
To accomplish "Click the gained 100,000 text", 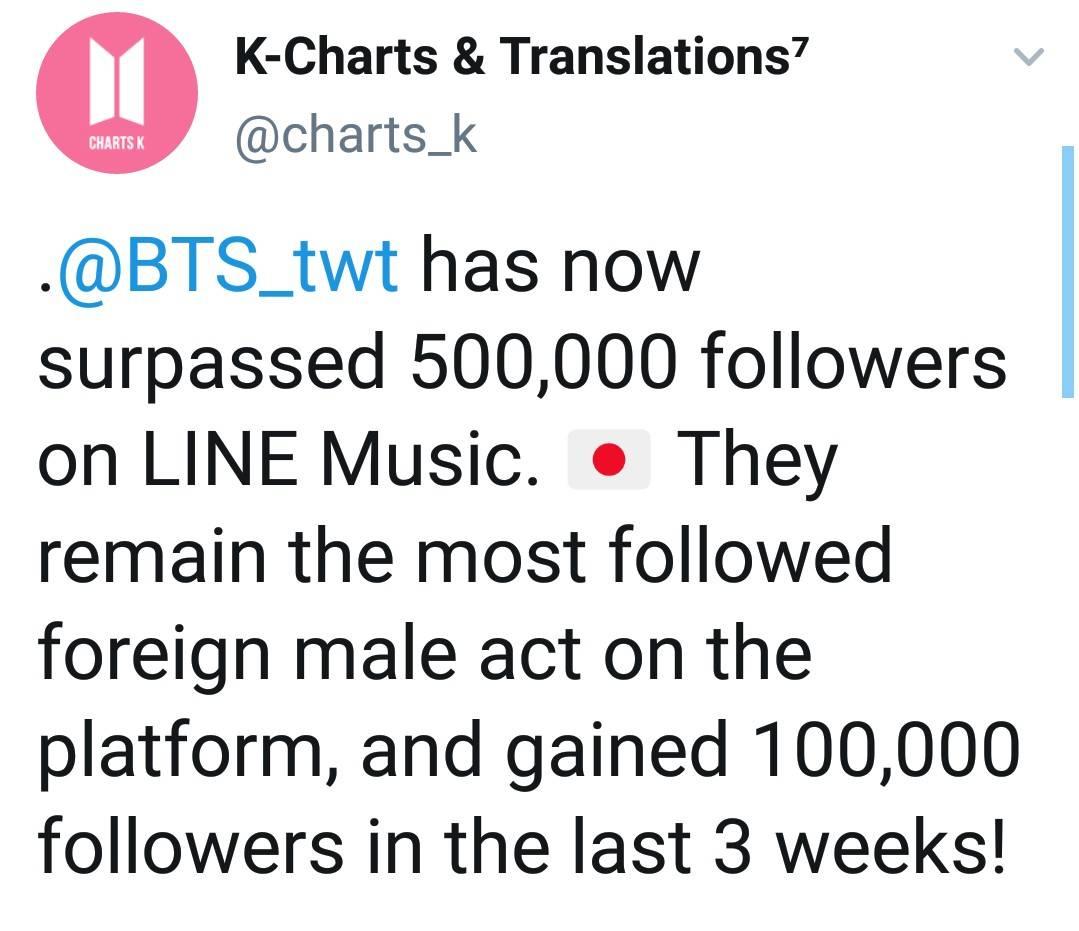I will [764, 749].
